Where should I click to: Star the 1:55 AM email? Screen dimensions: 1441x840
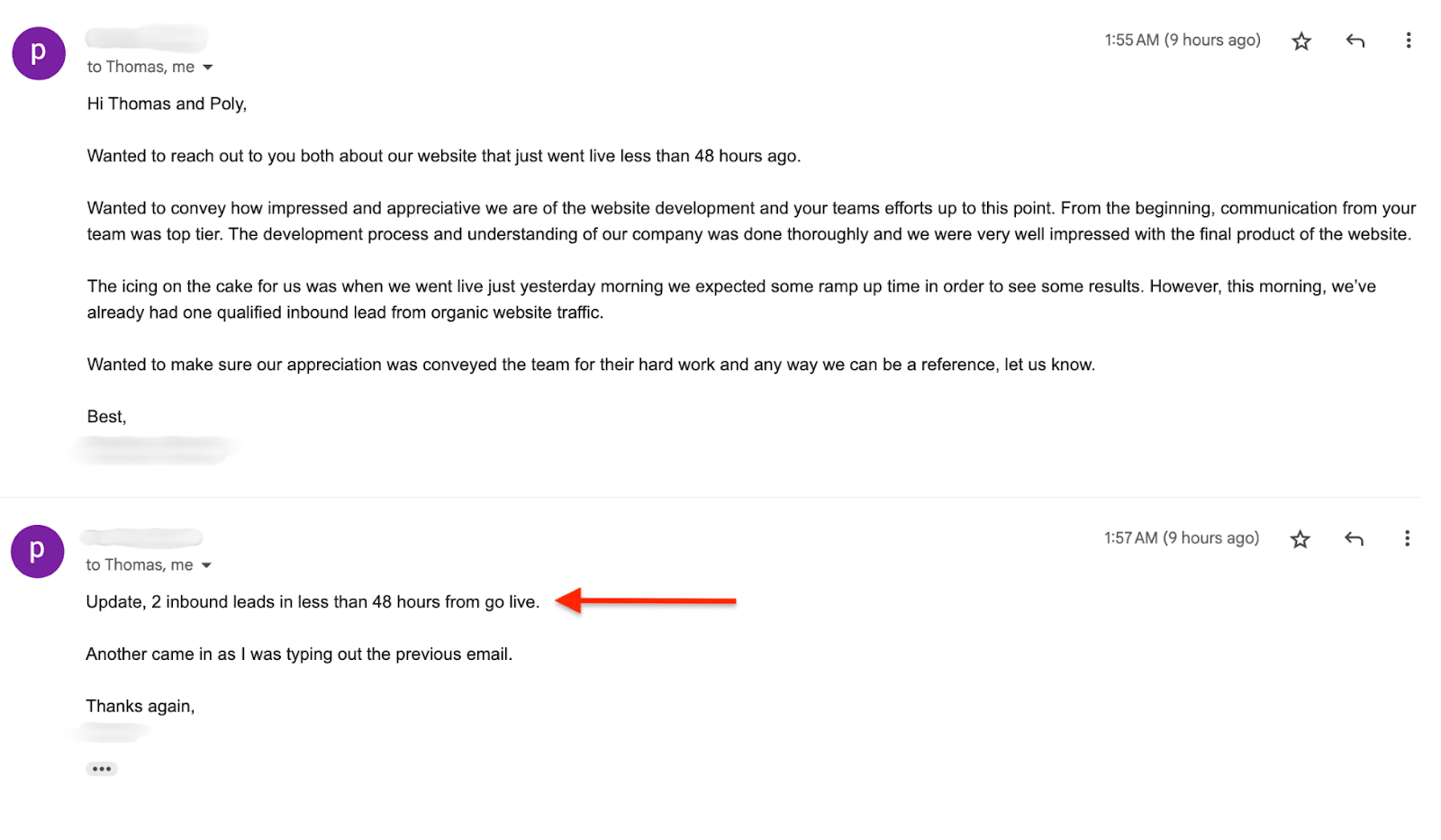pyautogui.click(x=1301, y=41)
